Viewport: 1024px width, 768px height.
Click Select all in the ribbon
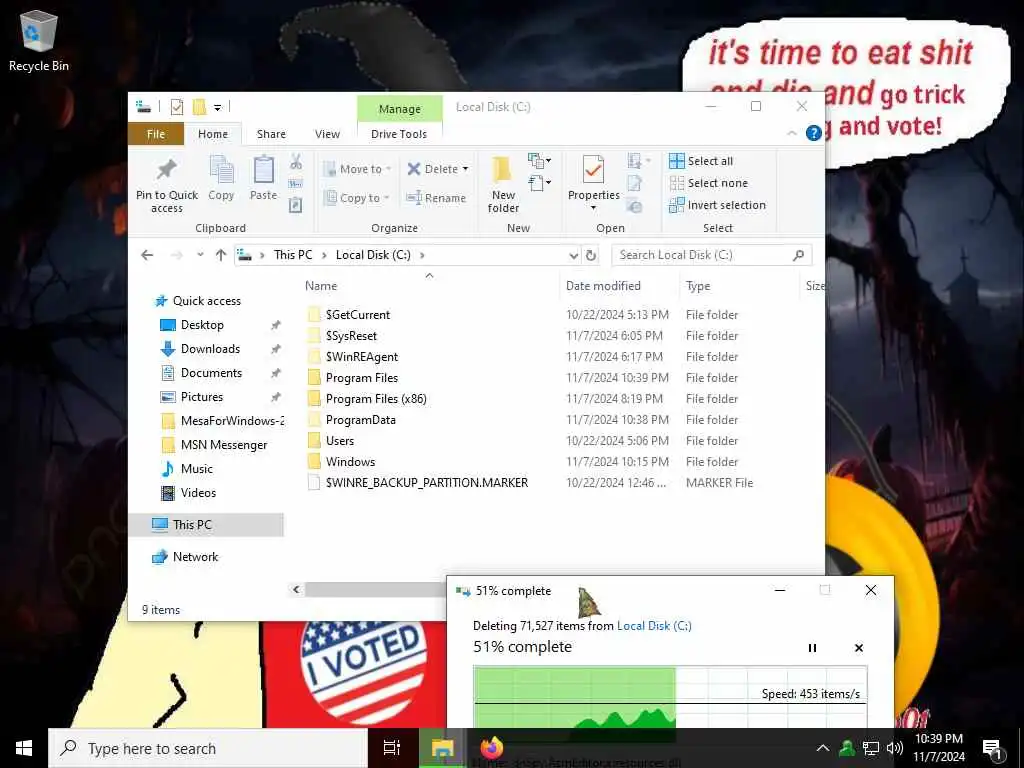click(701, 161)
